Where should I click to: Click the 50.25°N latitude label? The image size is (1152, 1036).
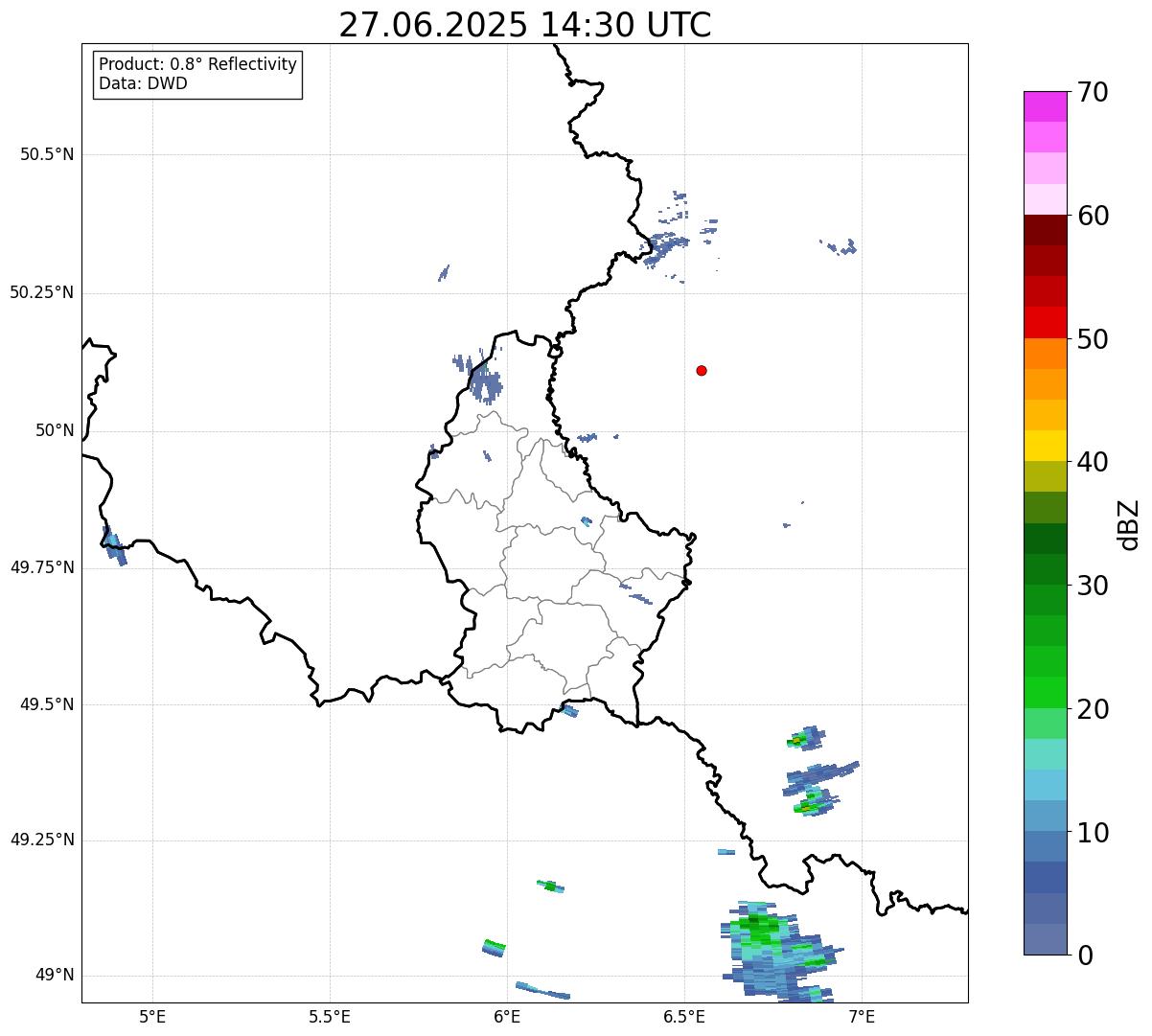point(42,292)
